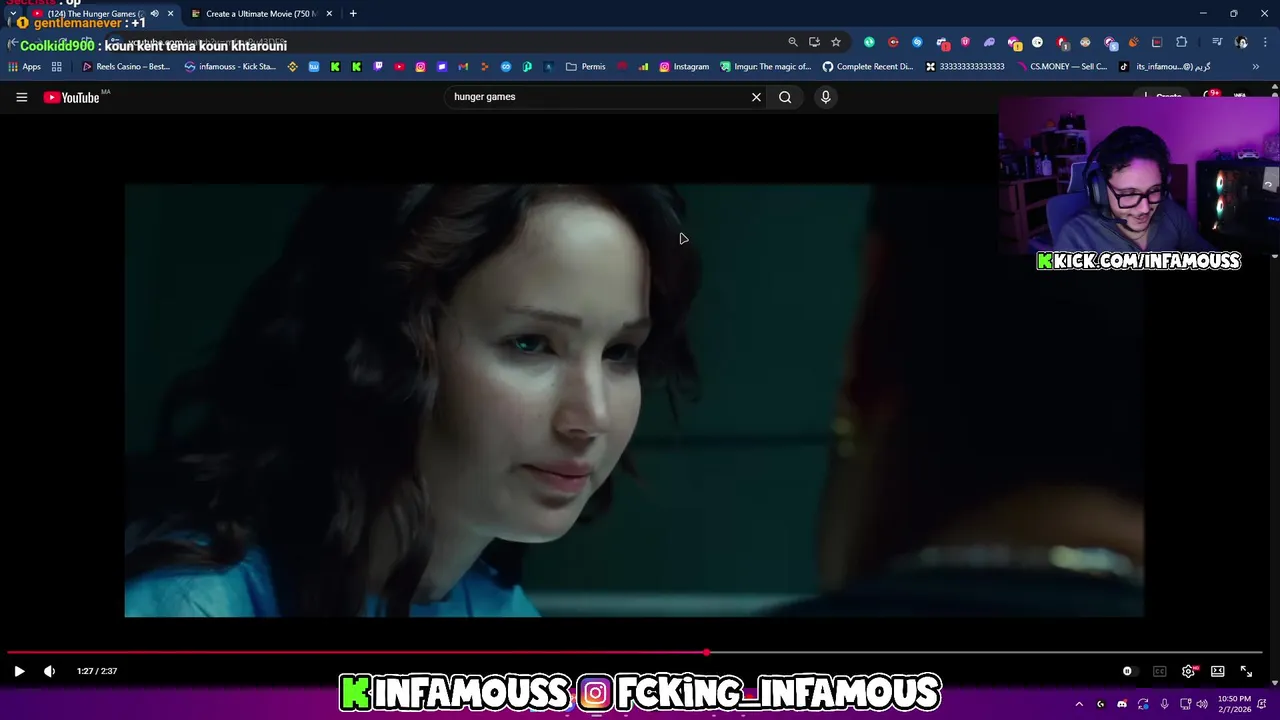Viewport: 1280px width, 720px height.
Task: Open the media controls icon in the toolbar
Action: click(x=1217, y=42)
